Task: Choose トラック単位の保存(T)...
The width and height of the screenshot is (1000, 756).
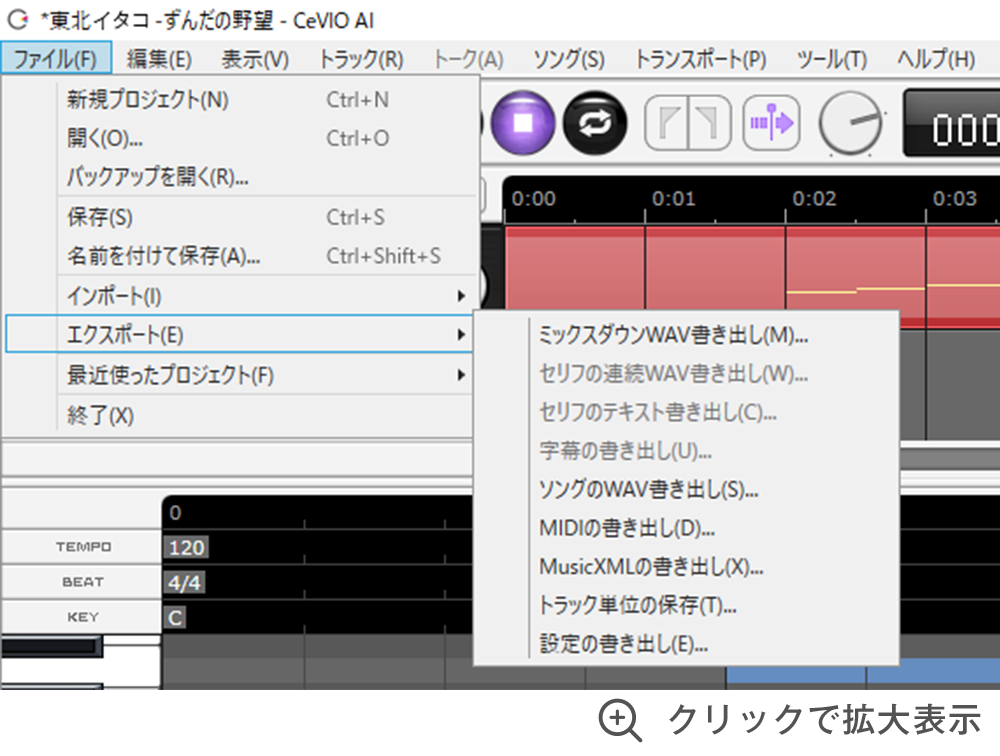Action: 686,605
